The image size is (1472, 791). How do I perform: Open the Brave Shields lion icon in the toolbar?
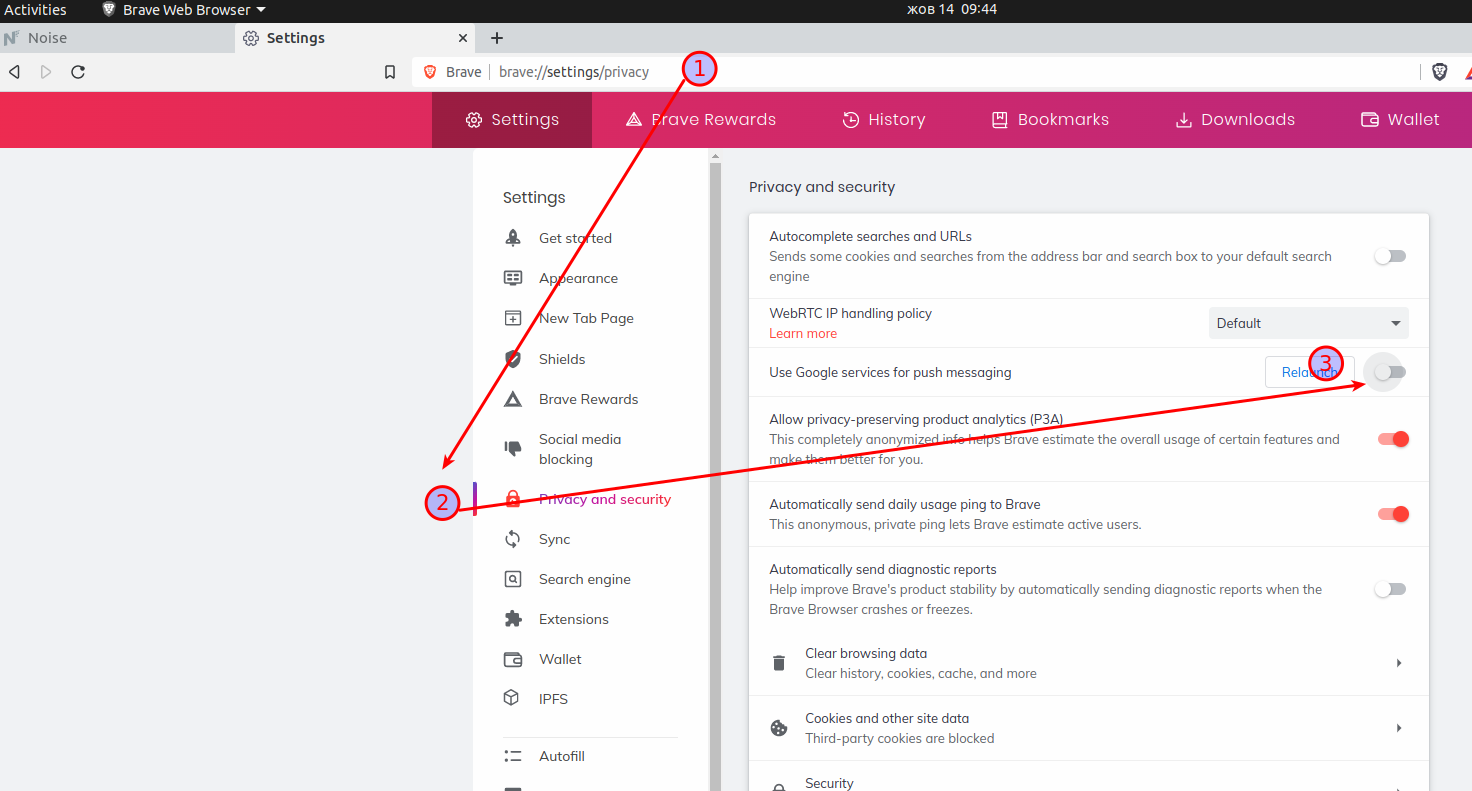coord(1440,71)
